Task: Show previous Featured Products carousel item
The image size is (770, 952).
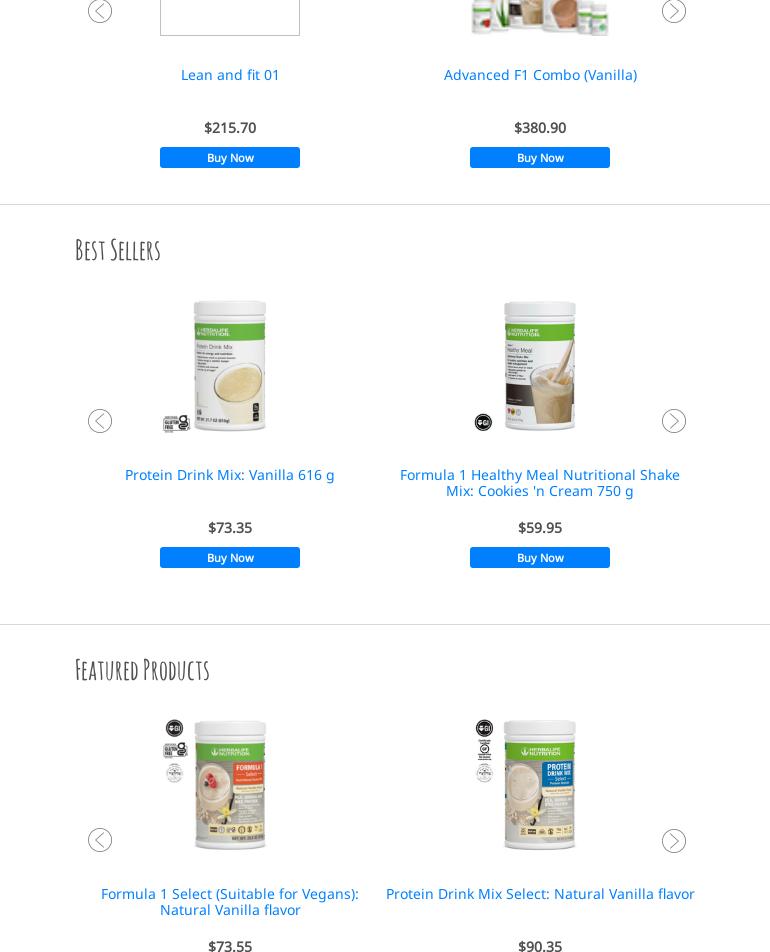Action: [x=100, y=840]
